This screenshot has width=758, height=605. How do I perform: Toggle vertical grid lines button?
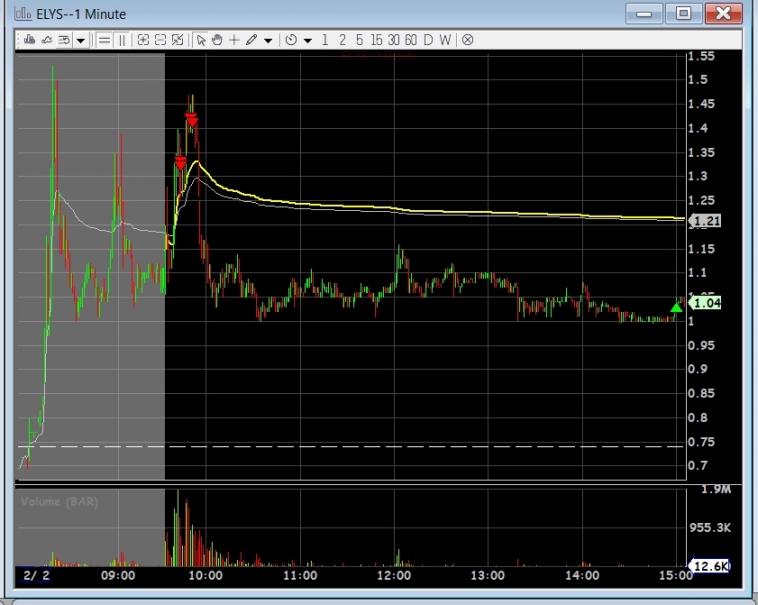click(x=122, y=40)
